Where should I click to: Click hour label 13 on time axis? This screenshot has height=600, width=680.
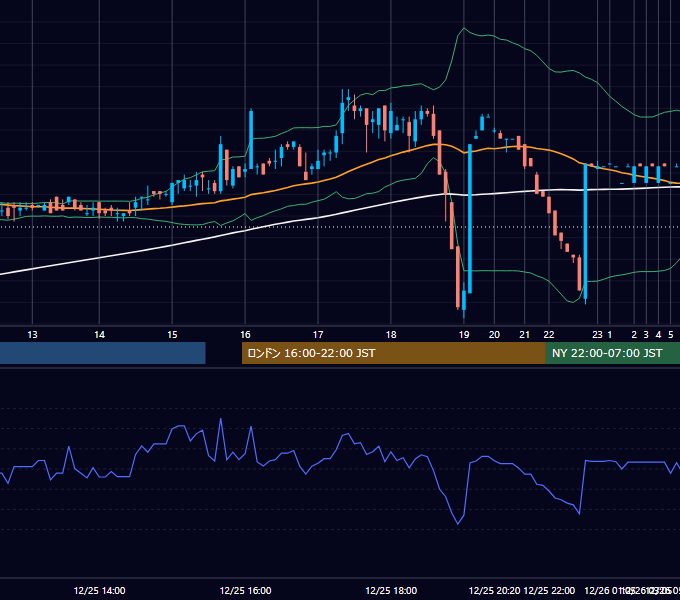click(33, 335)
